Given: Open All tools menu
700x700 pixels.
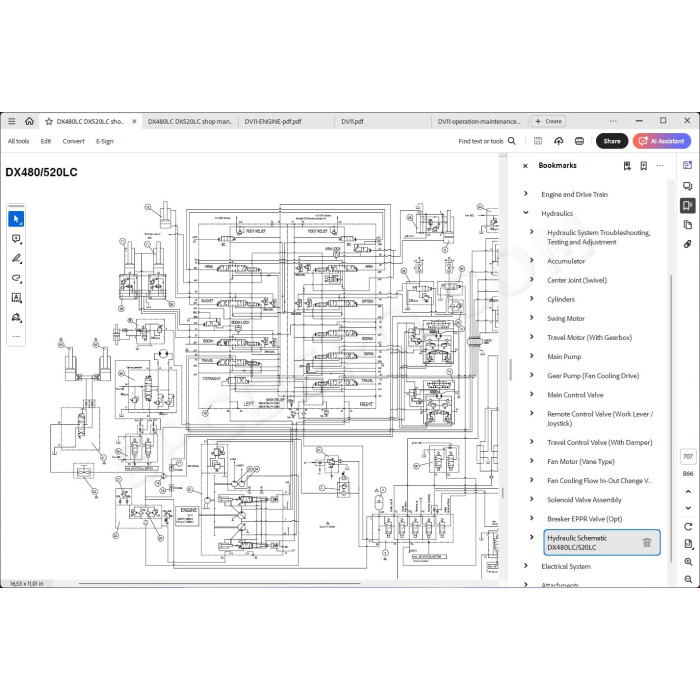Looking at the screenshot, I should point(18,141).
